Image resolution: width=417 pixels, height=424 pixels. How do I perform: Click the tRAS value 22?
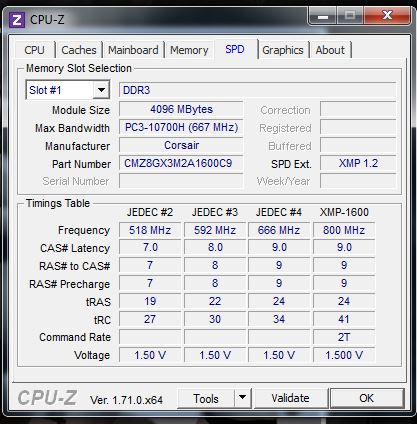215,301
